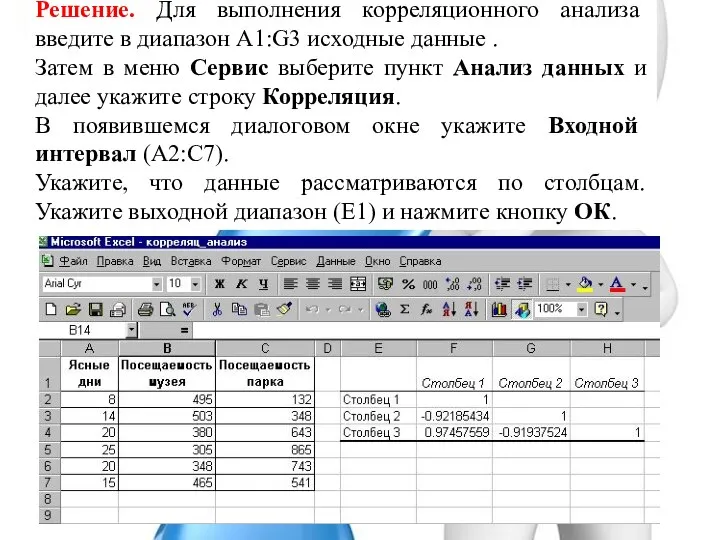Image resolution: width=720 pixels, height=540 pixels.
Task: Select row 5 header
Action: 49,450
